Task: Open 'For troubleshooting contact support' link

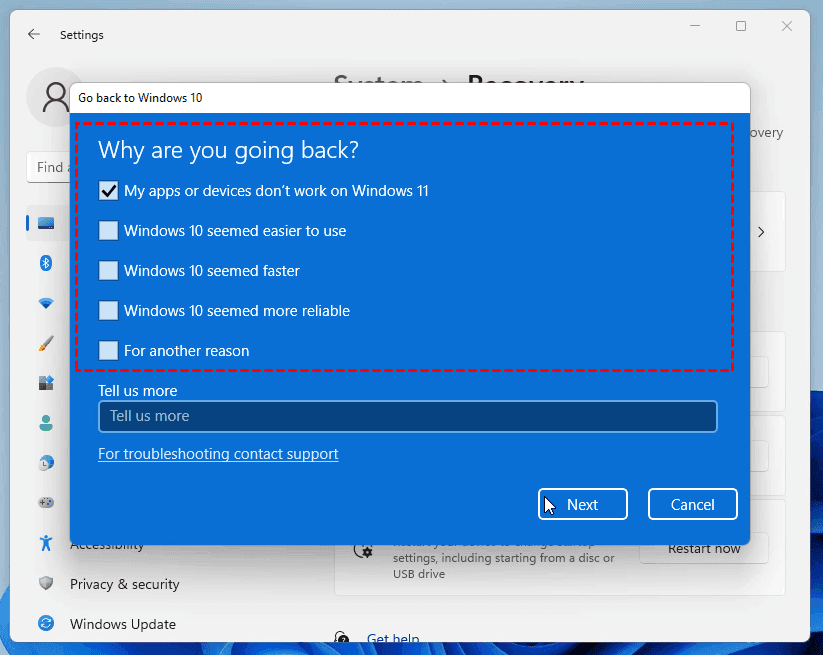Action: click(x=218, y=453)
